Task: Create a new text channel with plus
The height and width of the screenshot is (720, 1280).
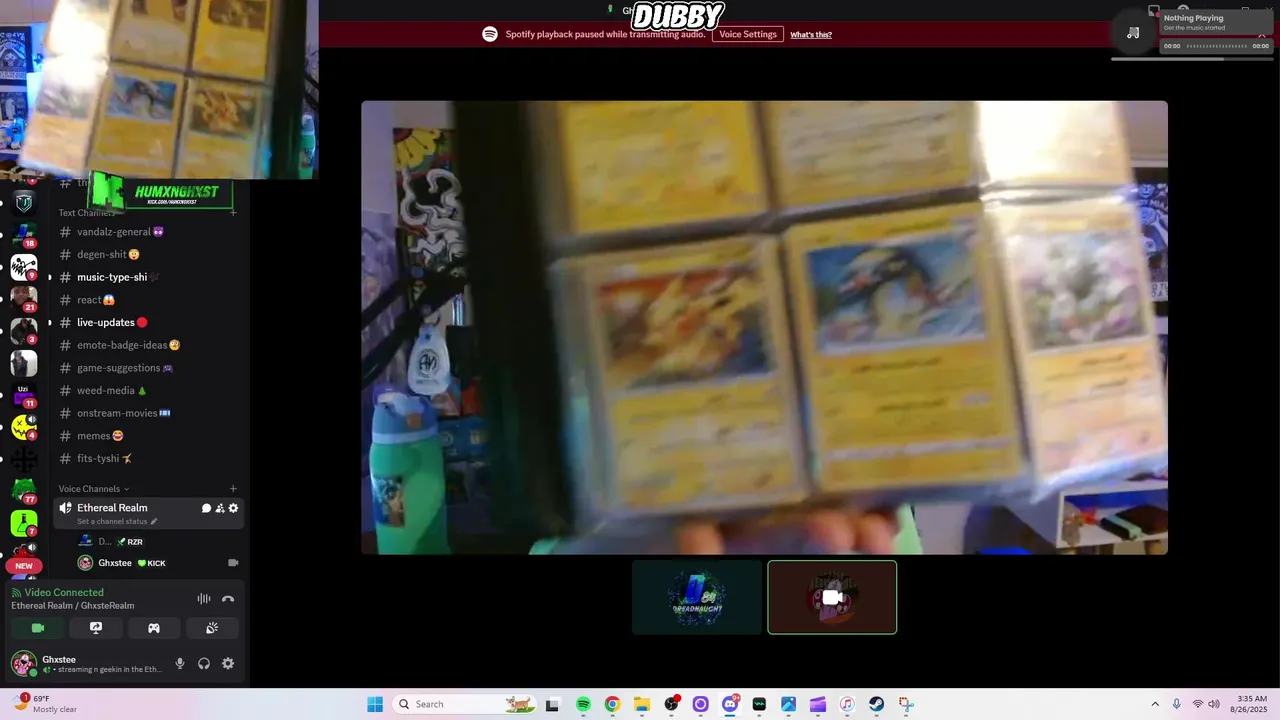Action: (233, 212)
